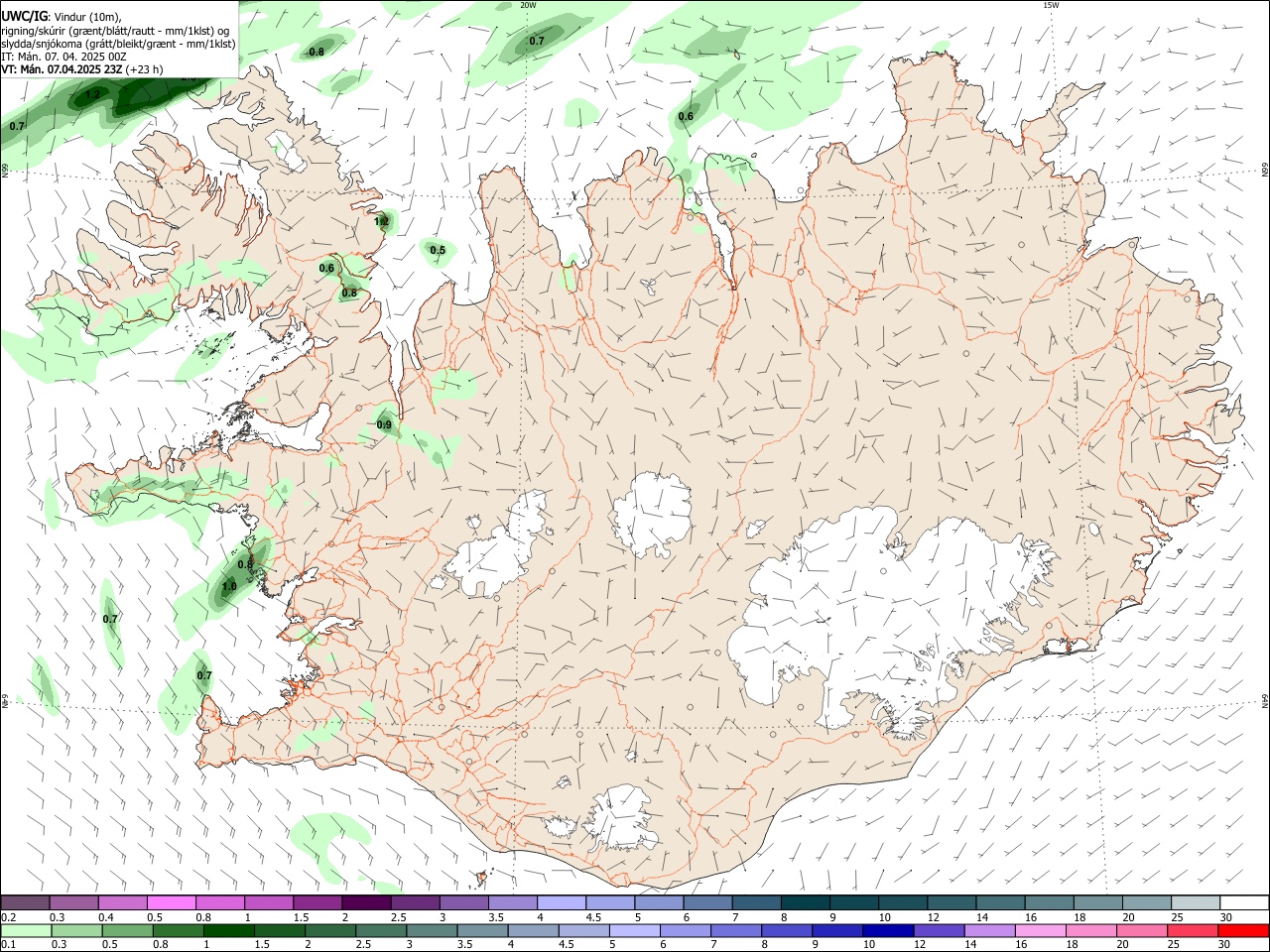Pick the light grey 25 mm snow swatch
The height and width of the screenshot is (952, 1270).
[1196, 903]
